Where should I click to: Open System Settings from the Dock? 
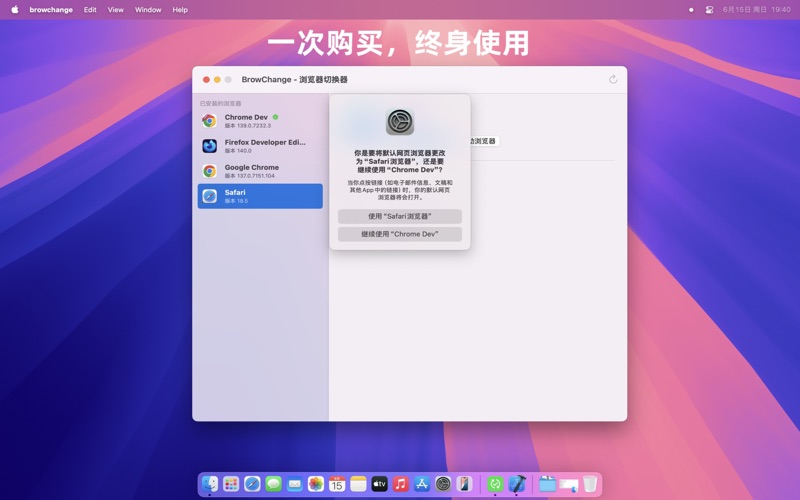[443, 484]
